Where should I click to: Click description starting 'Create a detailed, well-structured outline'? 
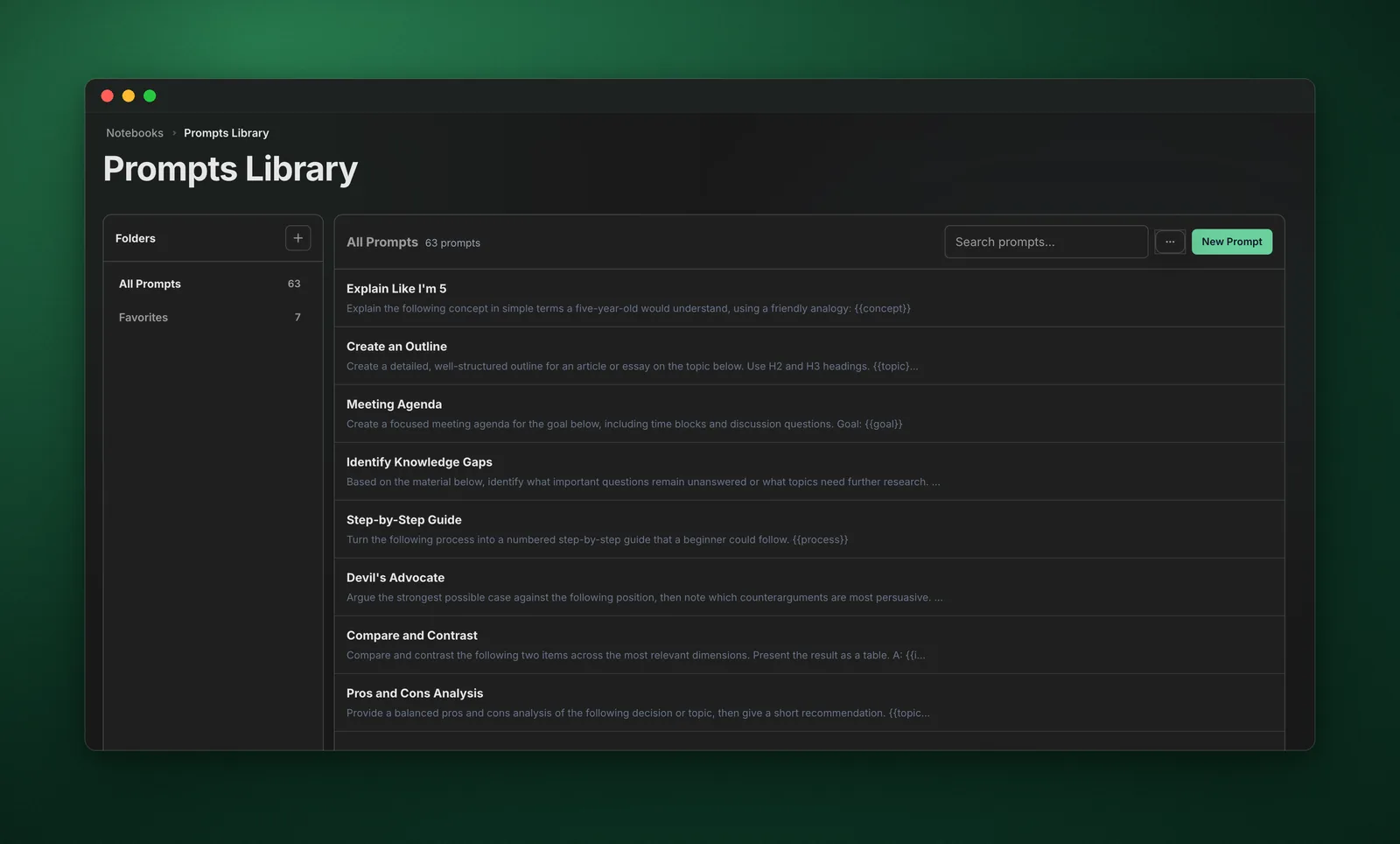point(632,366)
